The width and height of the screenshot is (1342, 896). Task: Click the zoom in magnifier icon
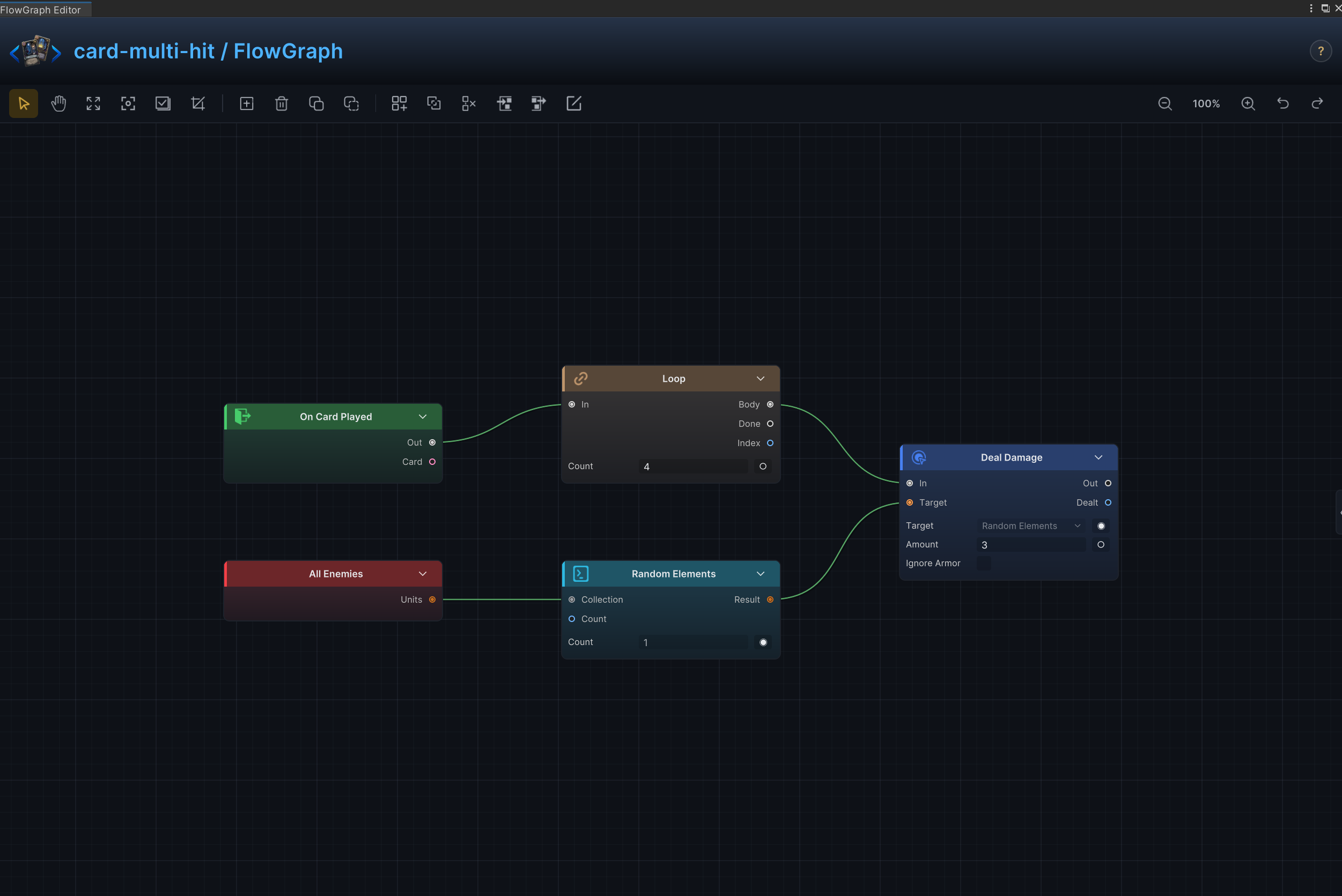tap(1248, 103)
